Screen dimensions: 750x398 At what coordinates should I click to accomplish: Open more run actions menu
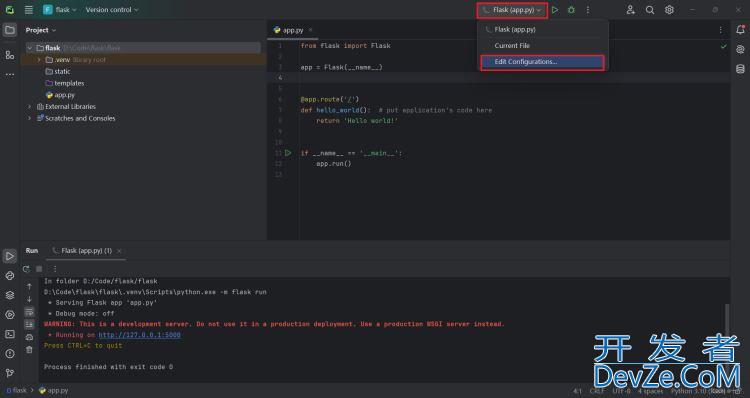point(588,10)
